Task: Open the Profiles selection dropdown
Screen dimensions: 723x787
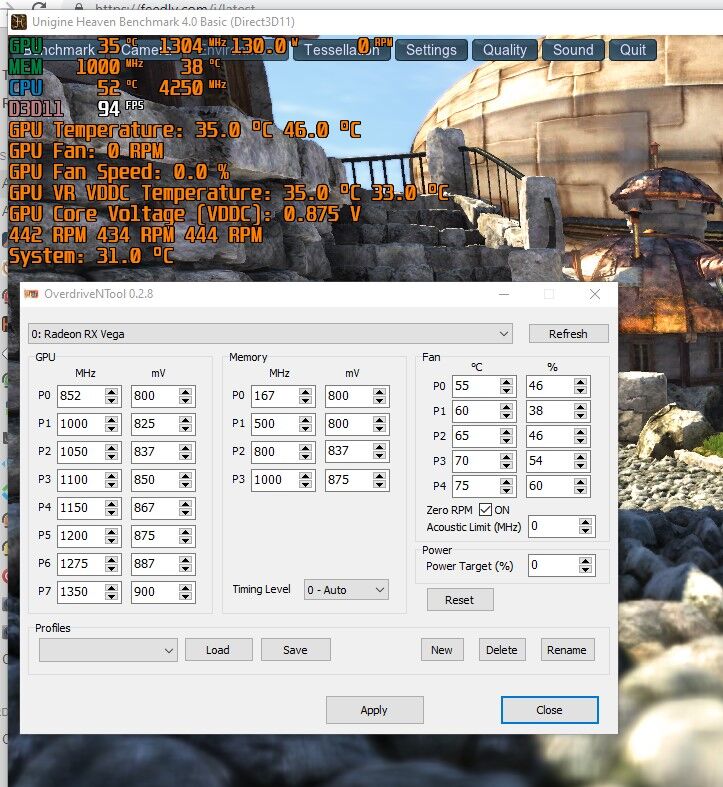Action: pyautogui.click(x=108, y=650)
